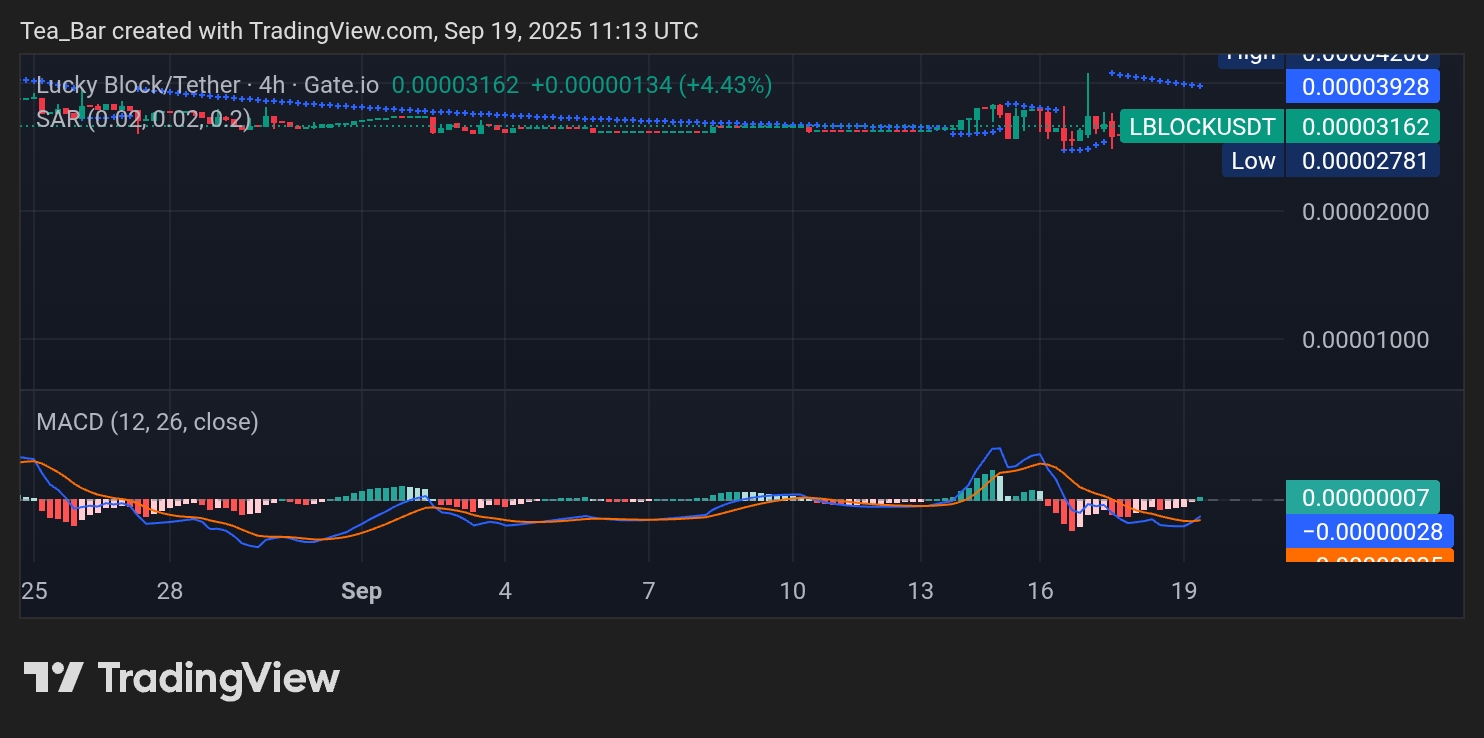Open the SAR (0.02, 0.02, 0.2) indicator legend
Viewport: 1484px width, 738px height.
tap(144, 119)
